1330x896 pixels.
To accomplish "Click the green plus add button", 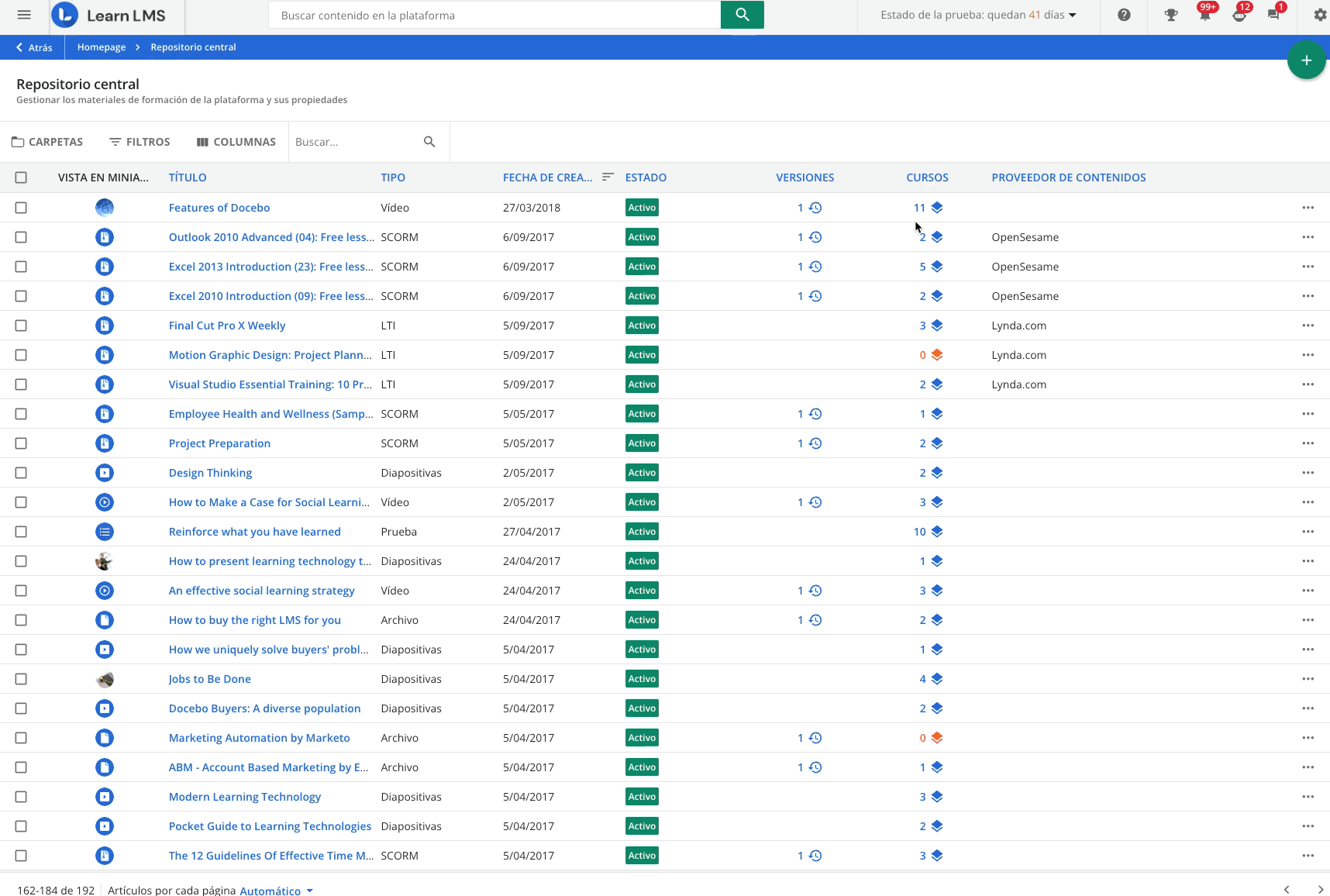I will pos(1306,60).
